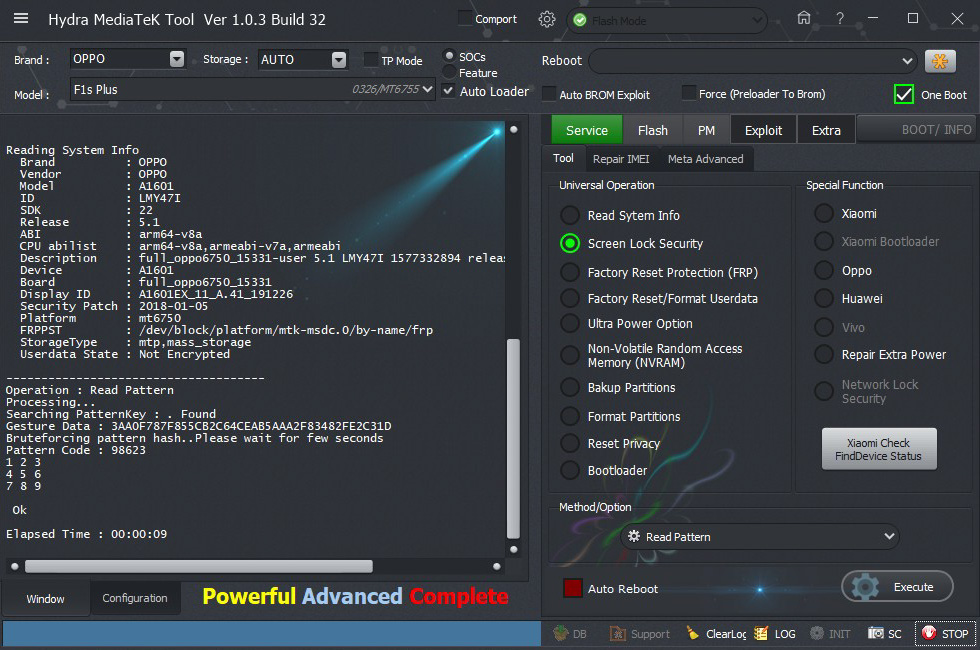Viewport: 980px width, 650px height.
Task: Toggle the red Auto Reboot checkbox
Action: click(572, 588)
